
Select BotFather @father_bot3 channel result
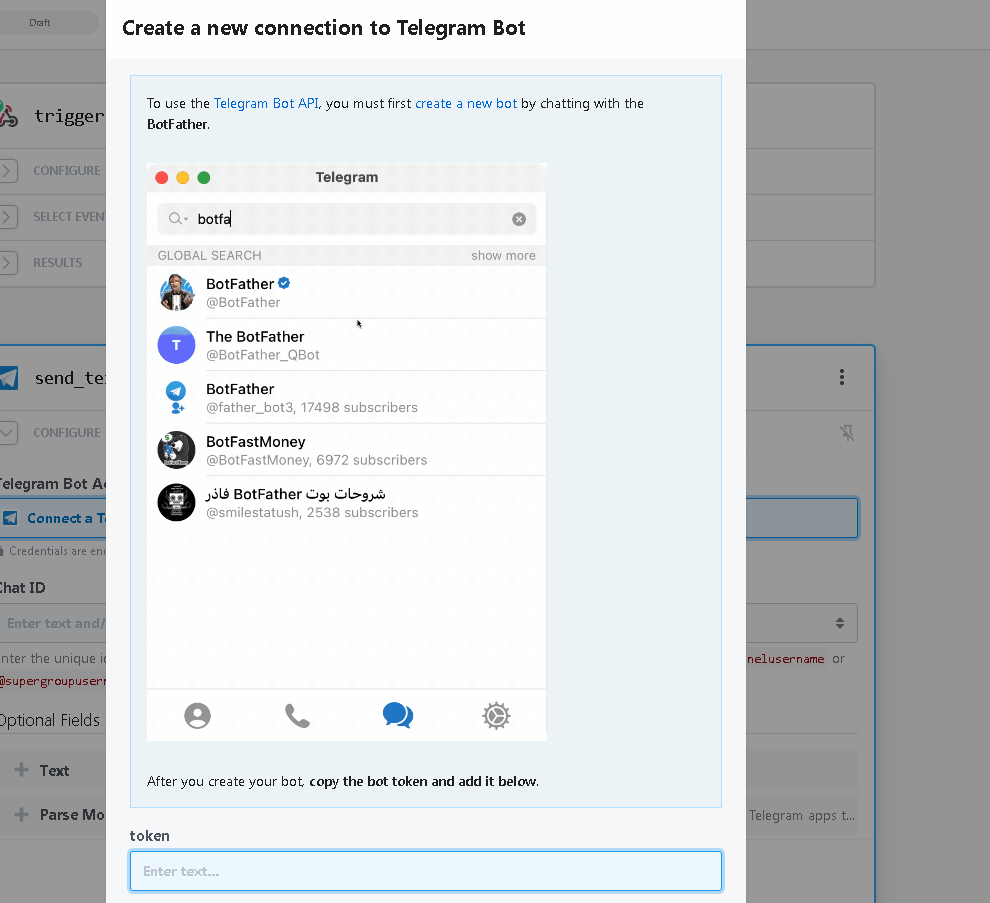[x=347, y=397]
